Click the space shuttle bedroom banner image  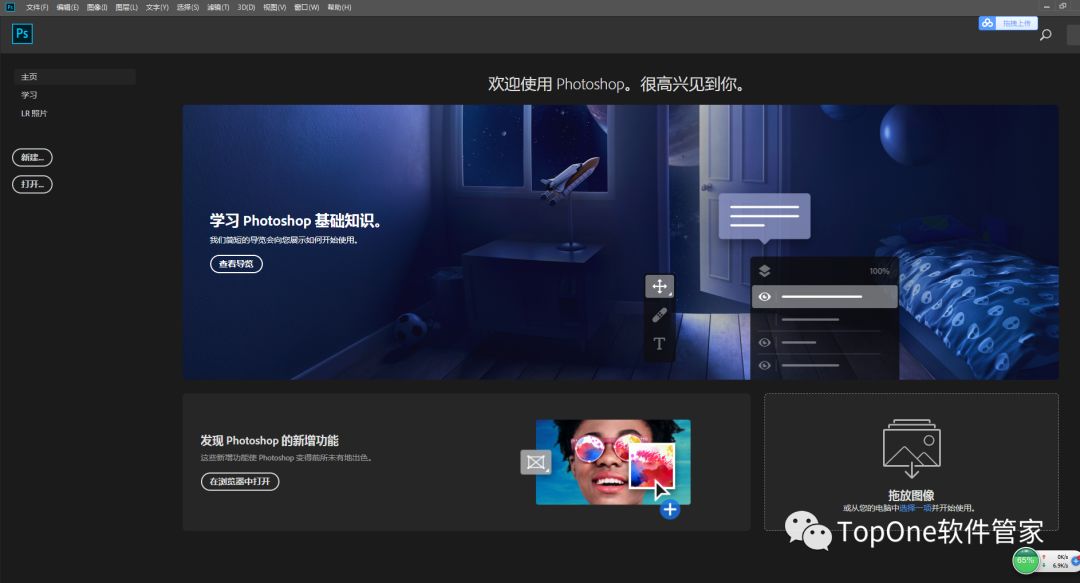(621, 242)
